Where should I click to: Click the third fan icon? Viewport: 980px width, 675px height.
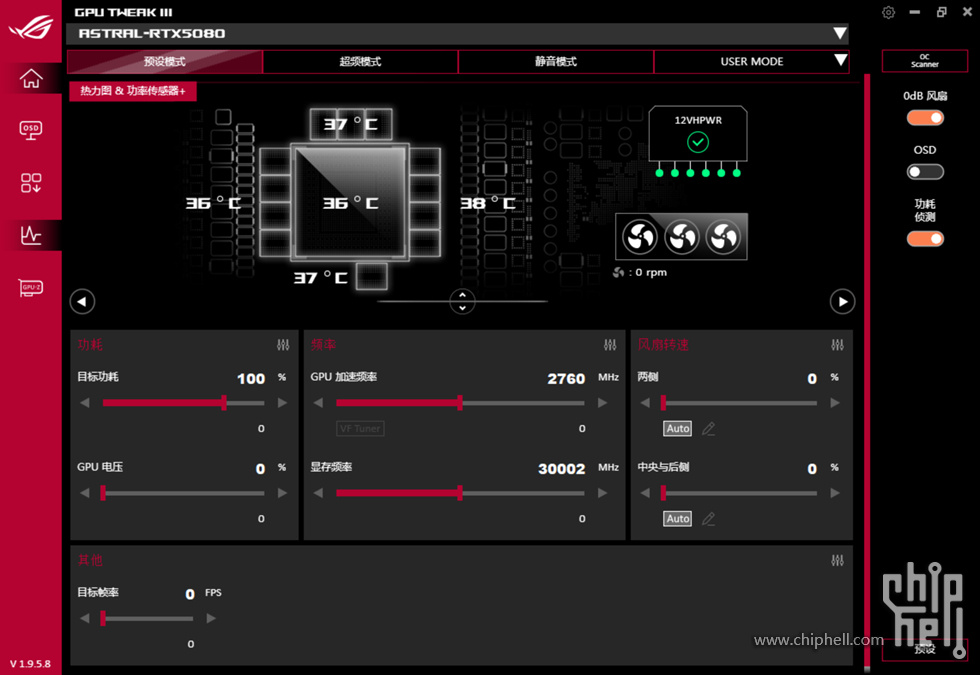(x=723, y=237)
